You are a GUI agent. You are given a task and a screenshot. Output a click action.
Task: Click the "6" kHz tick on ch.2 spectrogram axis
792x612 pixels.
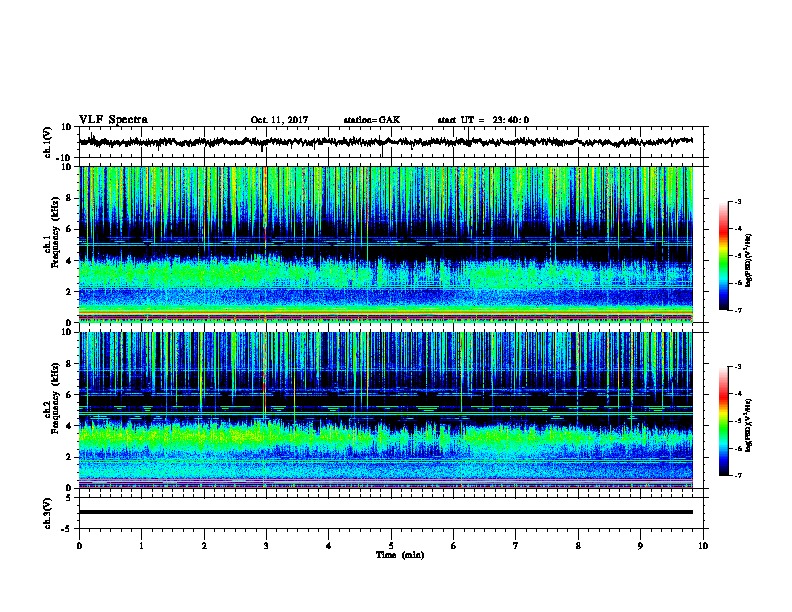pyautogui.click(x=69, y=395)
